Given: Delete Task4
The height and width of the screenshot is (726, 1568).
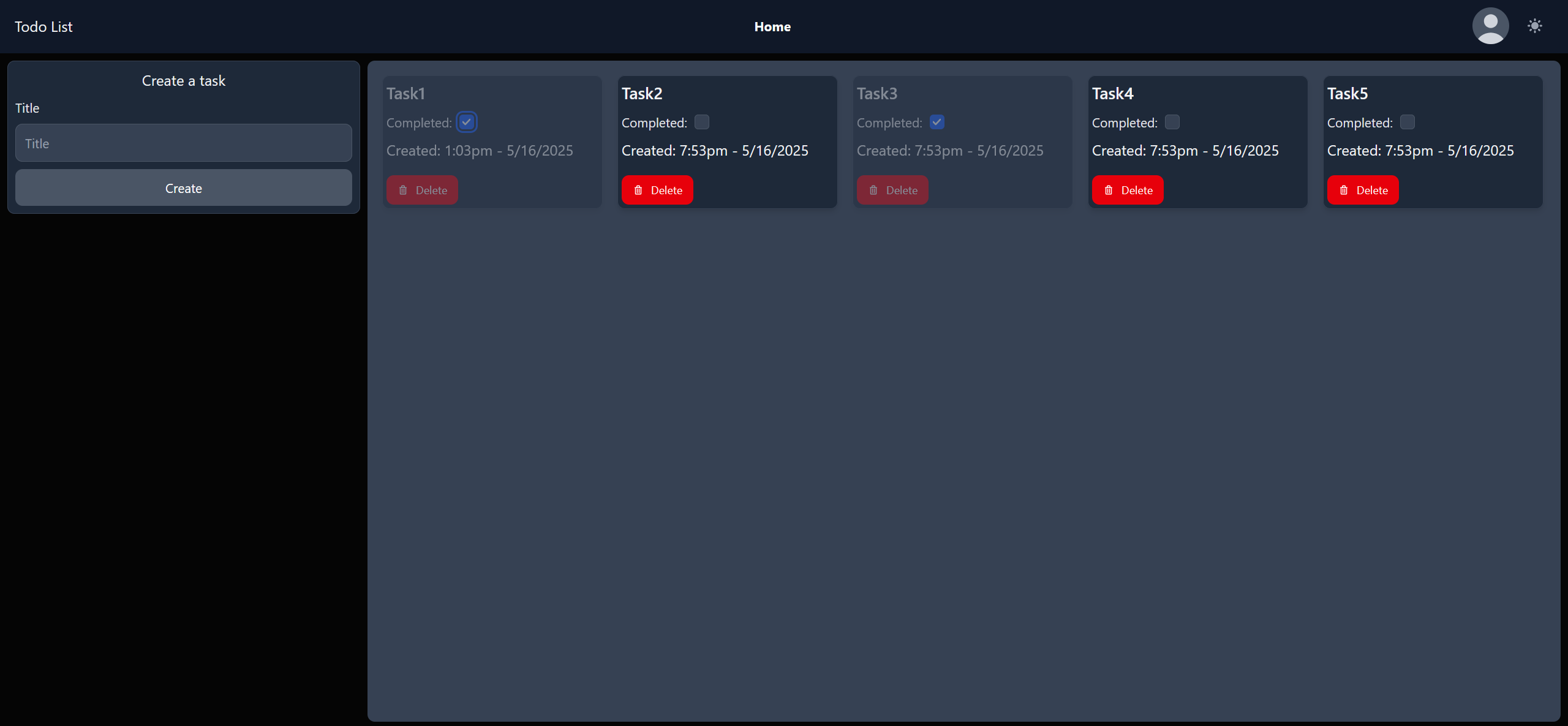Looking at the screenshot, I should [1128, 190].
